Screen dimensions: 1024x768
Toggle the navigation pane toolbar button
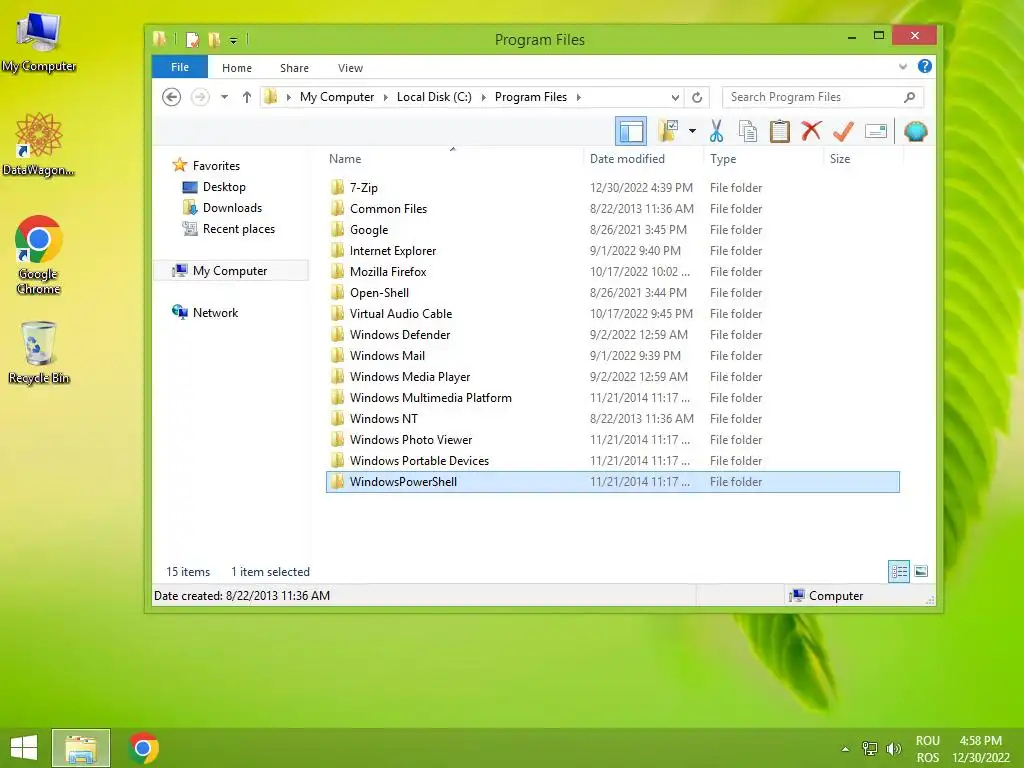tap(631, 131)
